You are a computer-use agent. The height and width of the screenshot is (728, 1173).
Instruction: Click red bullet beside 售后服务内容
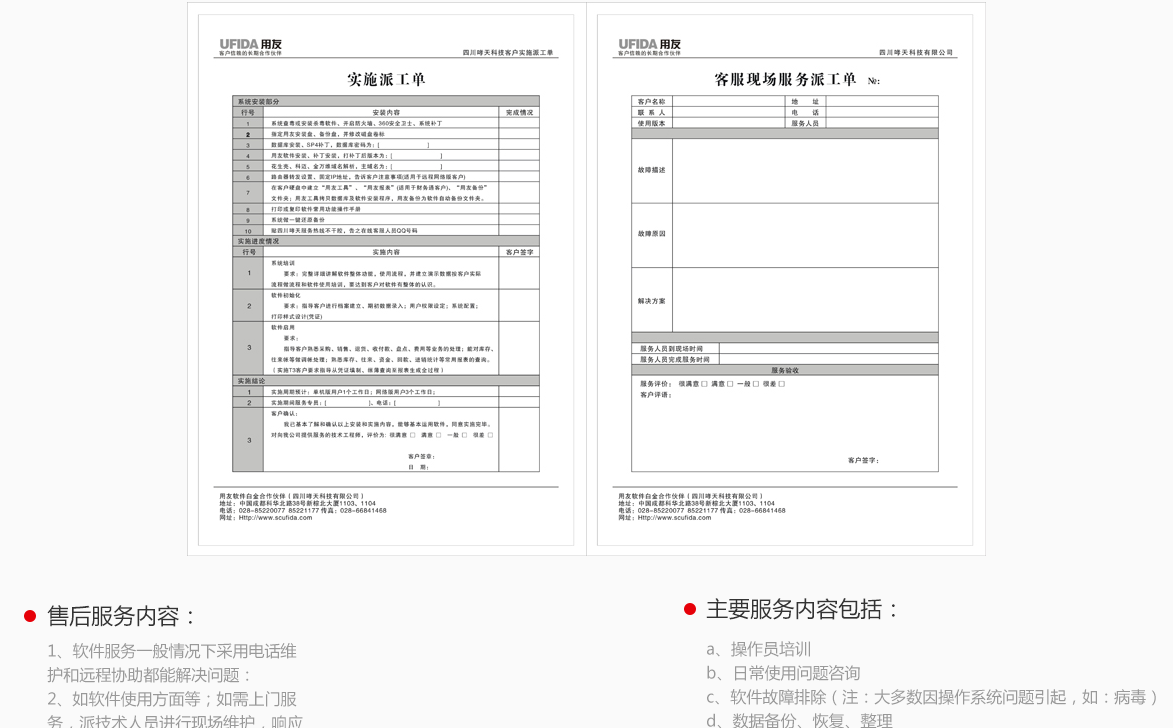click(x=30, y=616)
